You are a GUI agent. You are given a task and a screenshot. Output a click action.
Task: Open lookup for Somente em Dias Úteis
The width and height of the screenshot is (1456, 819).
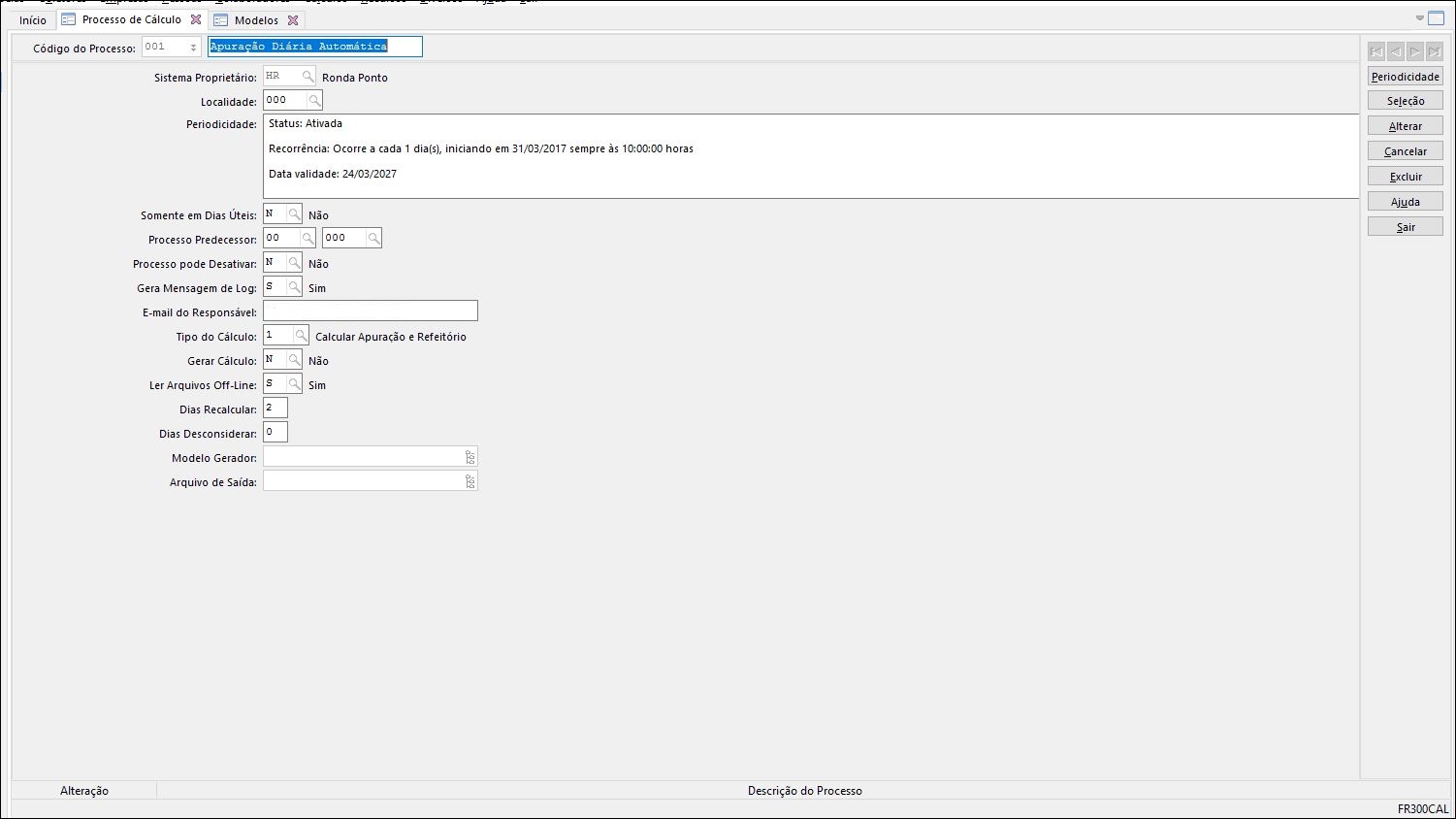[294, 214]
